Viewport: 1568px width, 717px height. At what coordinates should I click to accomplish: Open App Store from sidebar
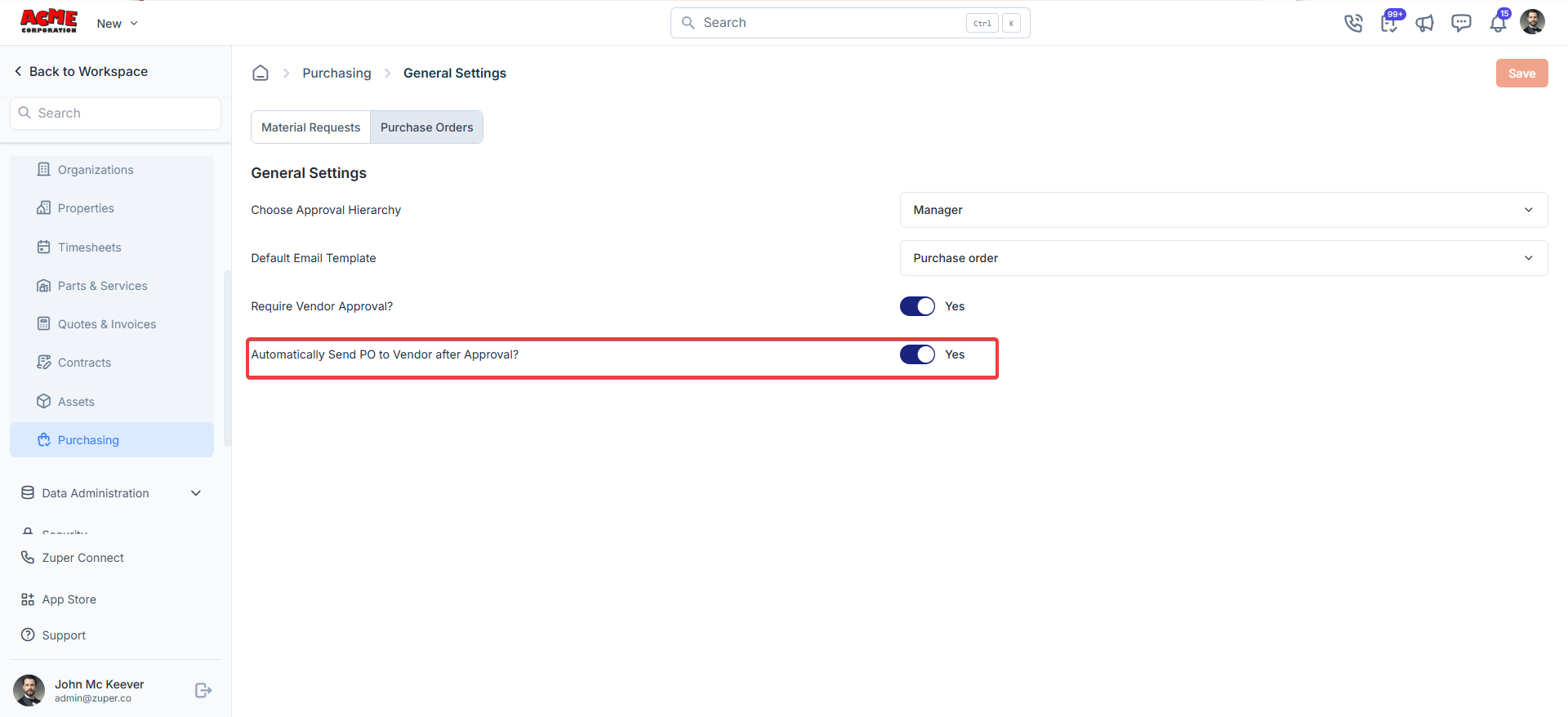tap(69, 599)
